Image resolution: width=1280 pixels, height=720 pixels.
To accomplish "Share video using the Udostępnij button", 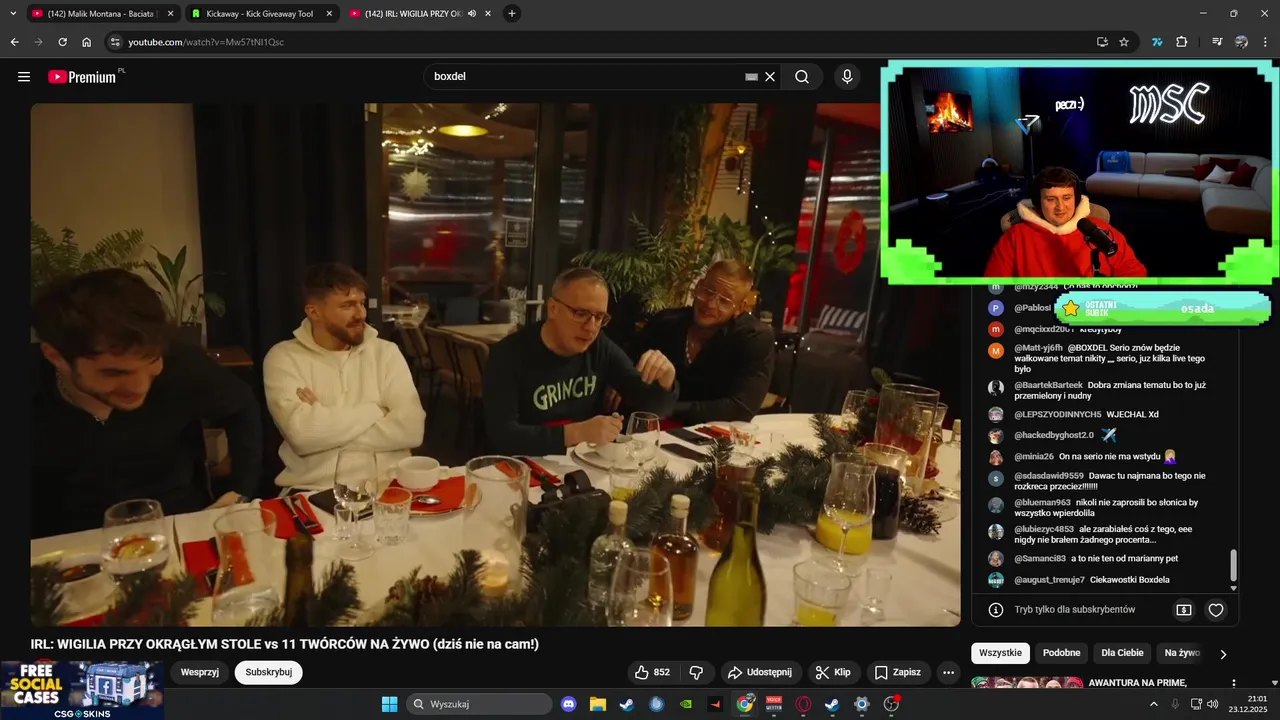I will (759, 672).
